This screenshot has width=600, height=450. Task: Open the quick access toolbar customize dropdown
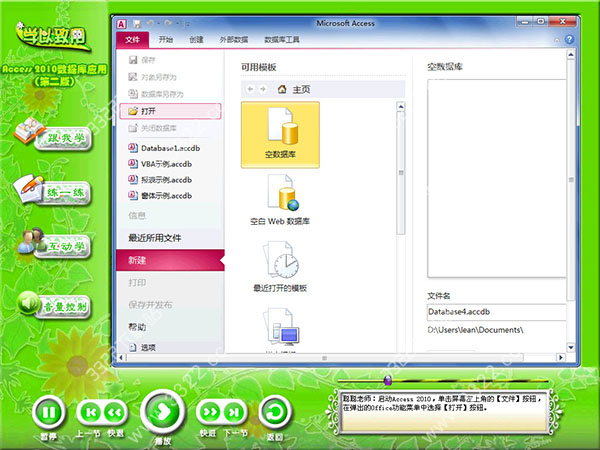pos(188,24)
